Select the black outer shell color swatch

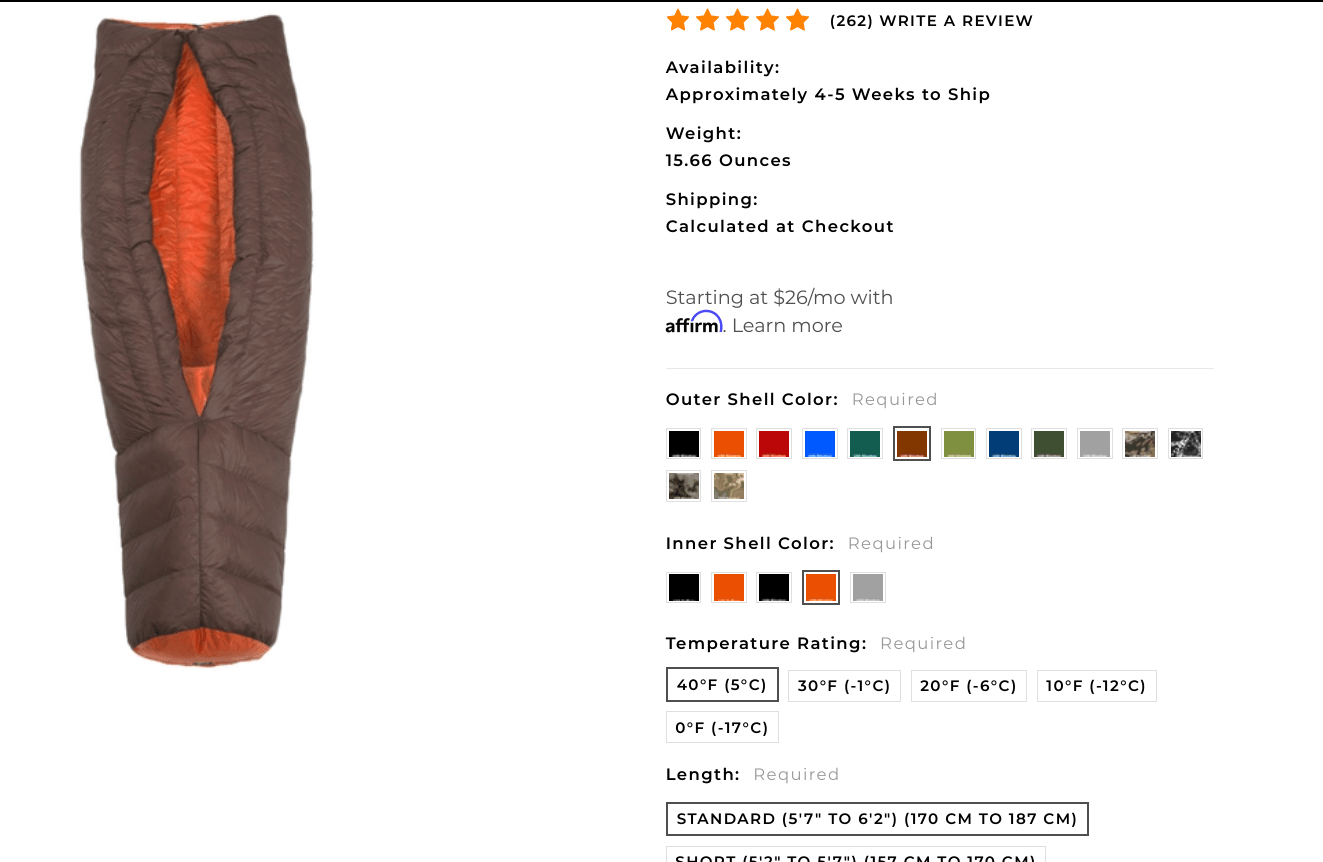[x=684, y=444]
